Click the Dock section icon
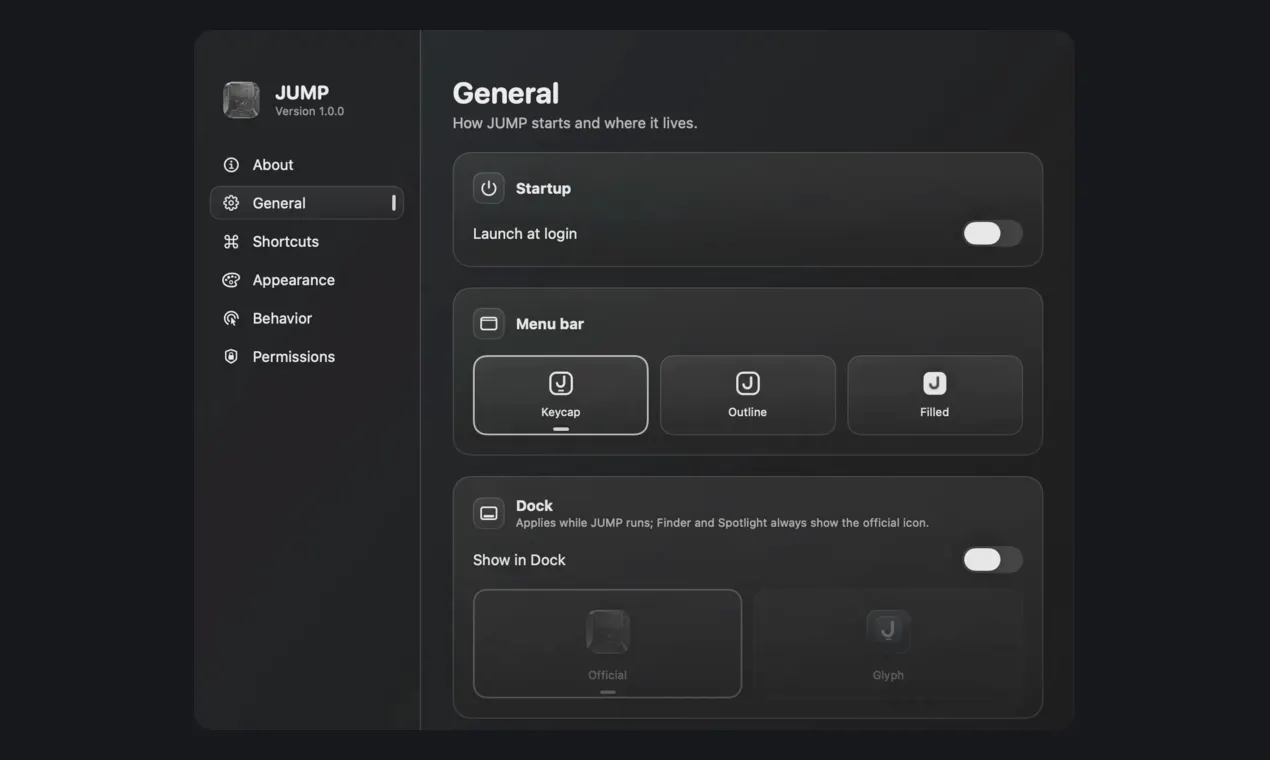Viewport: 1270px width, 760px height. [x=489, y=513]
